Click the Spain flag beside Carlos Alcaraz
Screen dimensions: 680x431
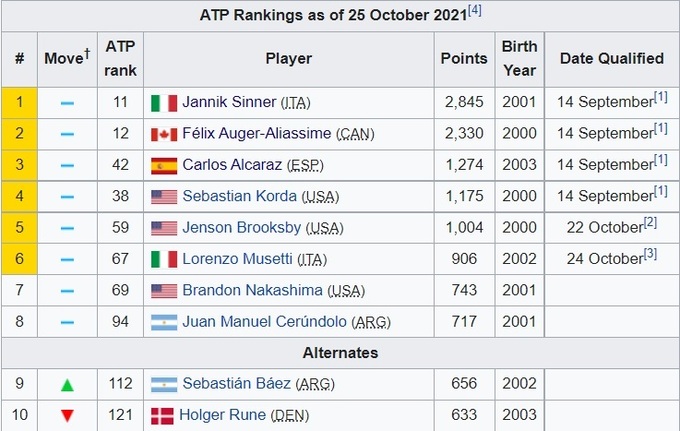164,165
